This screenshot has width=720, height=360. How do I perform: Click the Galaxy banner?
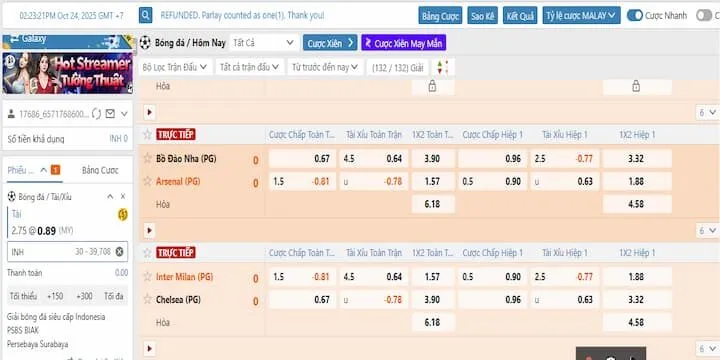click(x=67, y=41)
